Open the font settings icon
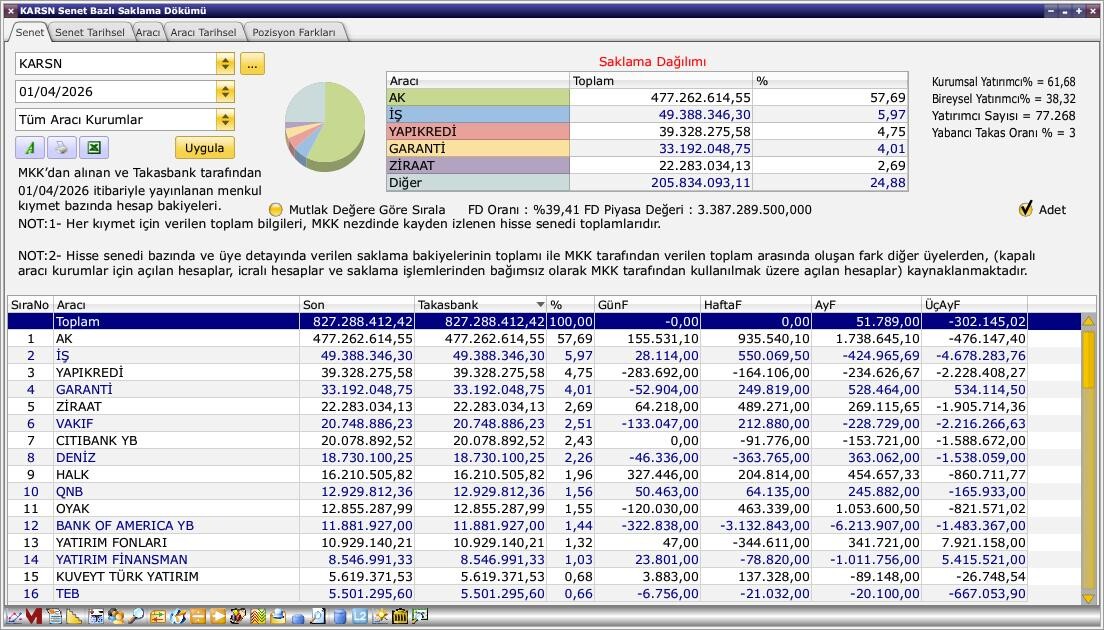Screen dimensions: 1104x630 (29, 148)
